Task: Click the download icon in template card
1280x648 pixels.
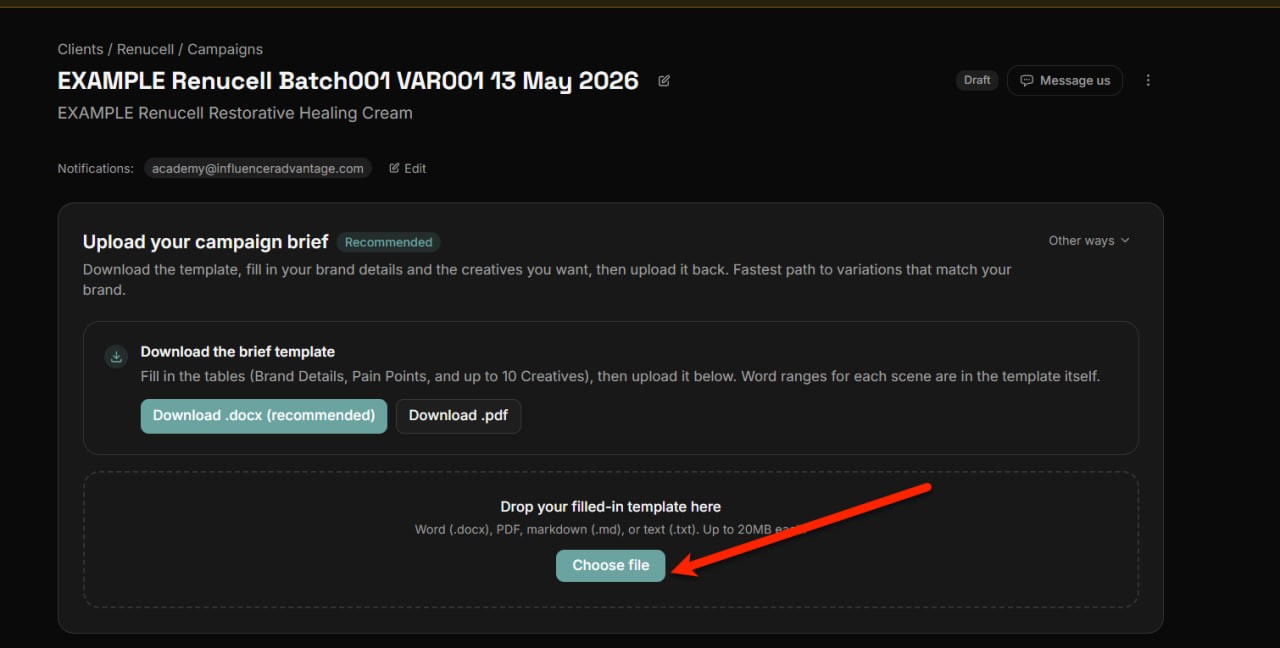Action: point(116,356)
